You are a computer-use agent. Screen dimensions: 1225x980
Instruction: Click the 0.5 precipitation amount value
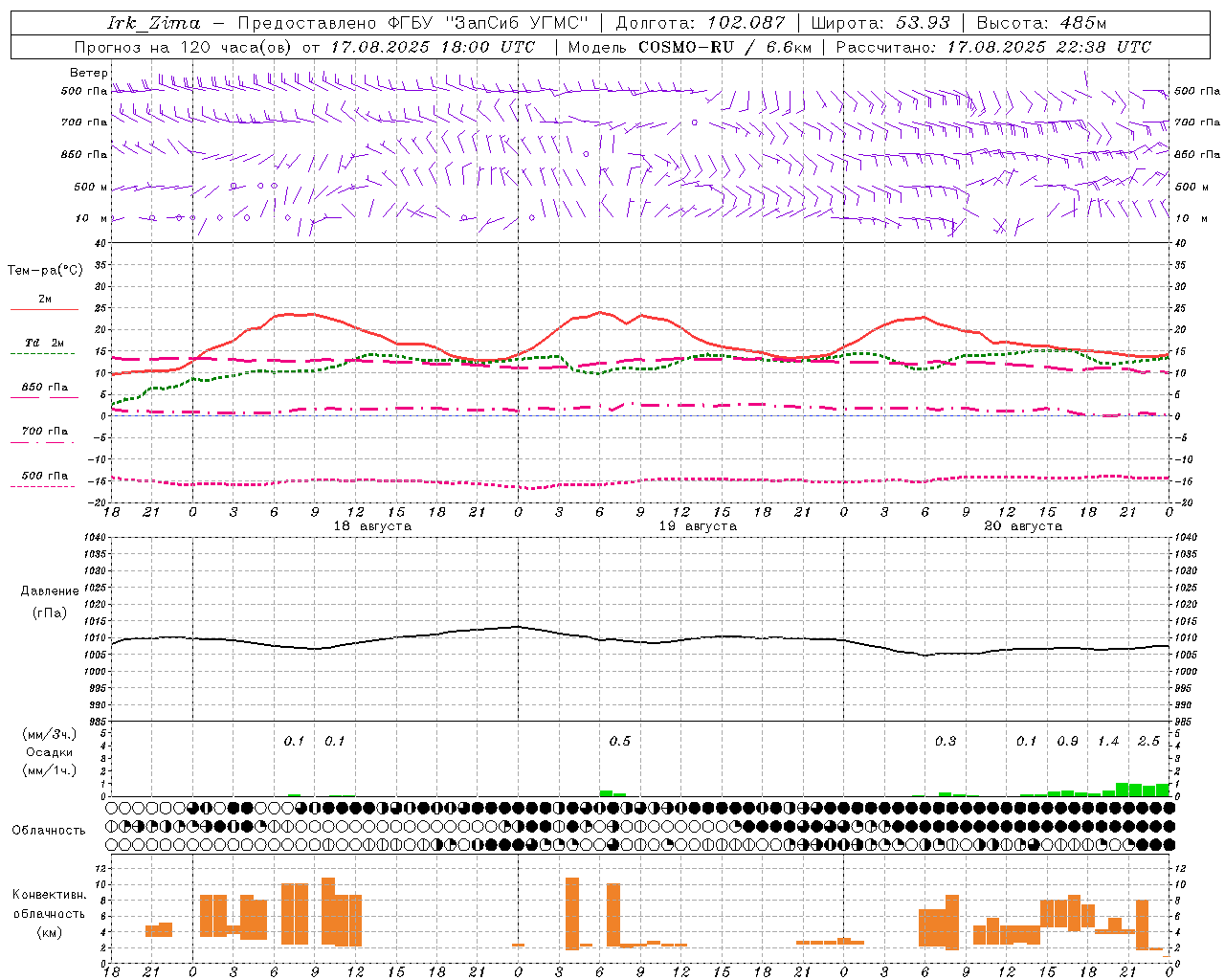[620, 742]
